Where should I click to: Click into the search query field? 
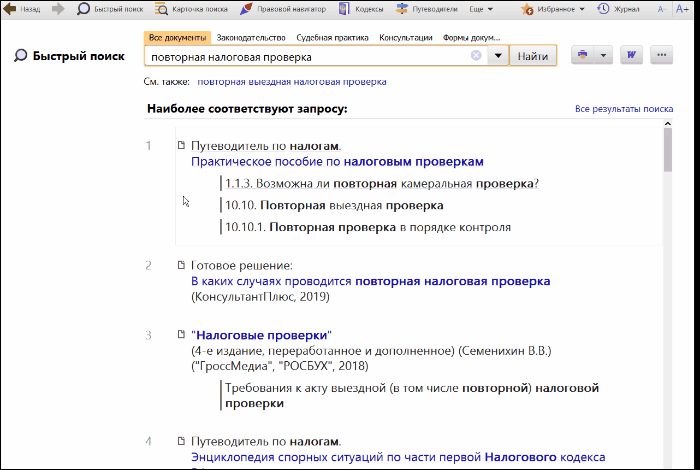[308, 57]
